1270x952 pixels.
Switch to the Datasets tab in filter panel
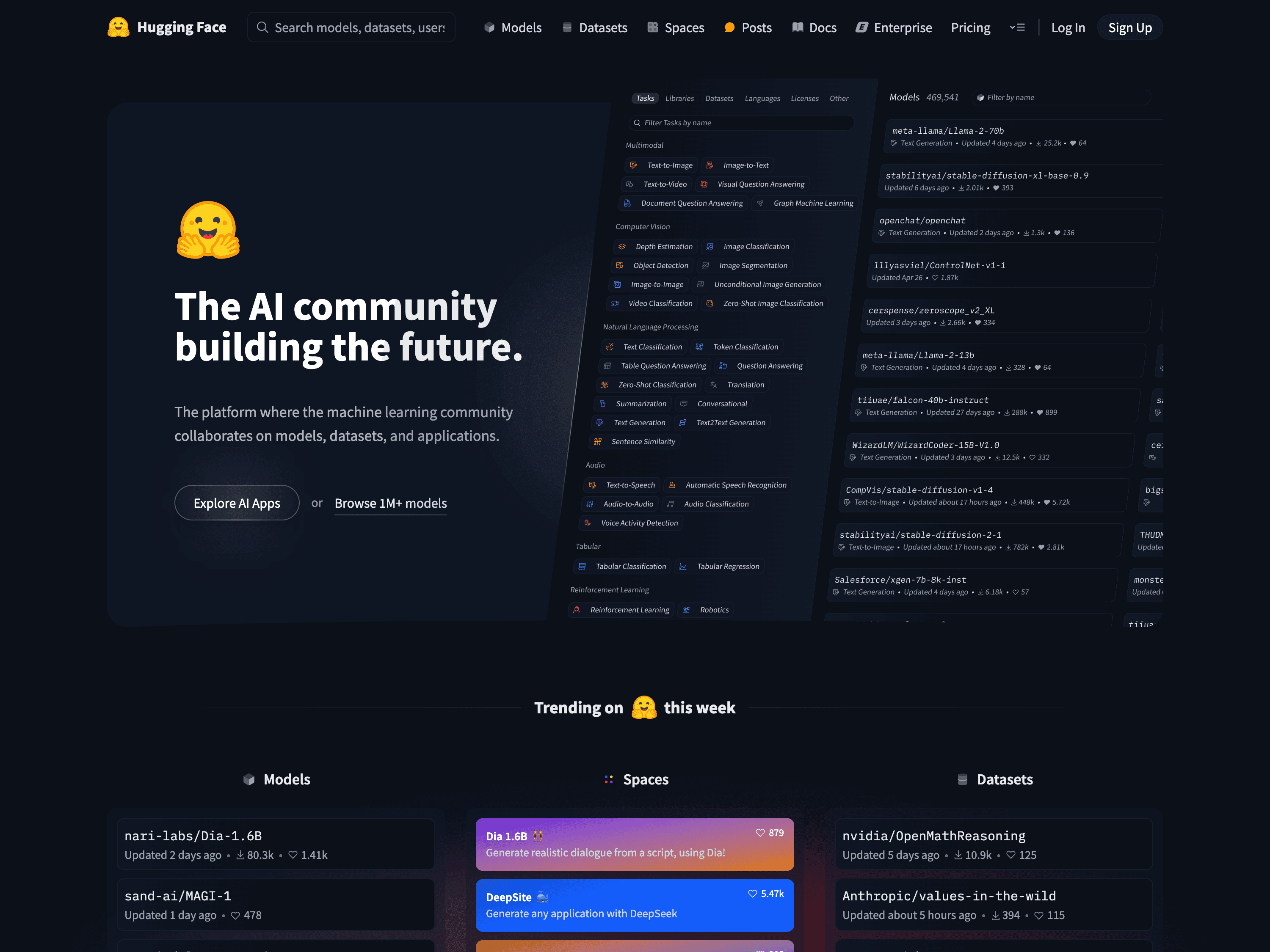719,98
